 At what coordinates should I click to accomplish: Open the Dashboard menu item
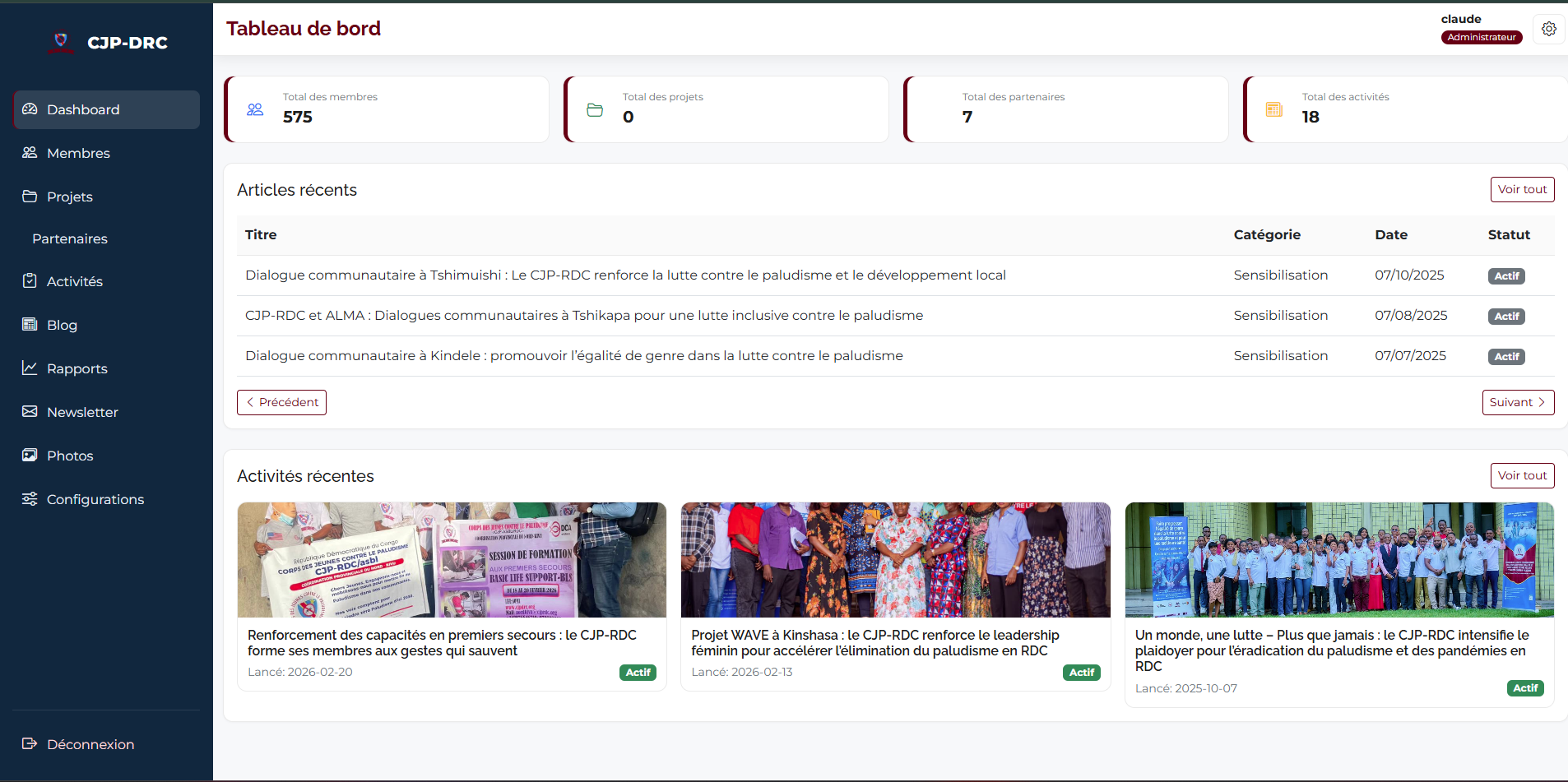[107, 109]
